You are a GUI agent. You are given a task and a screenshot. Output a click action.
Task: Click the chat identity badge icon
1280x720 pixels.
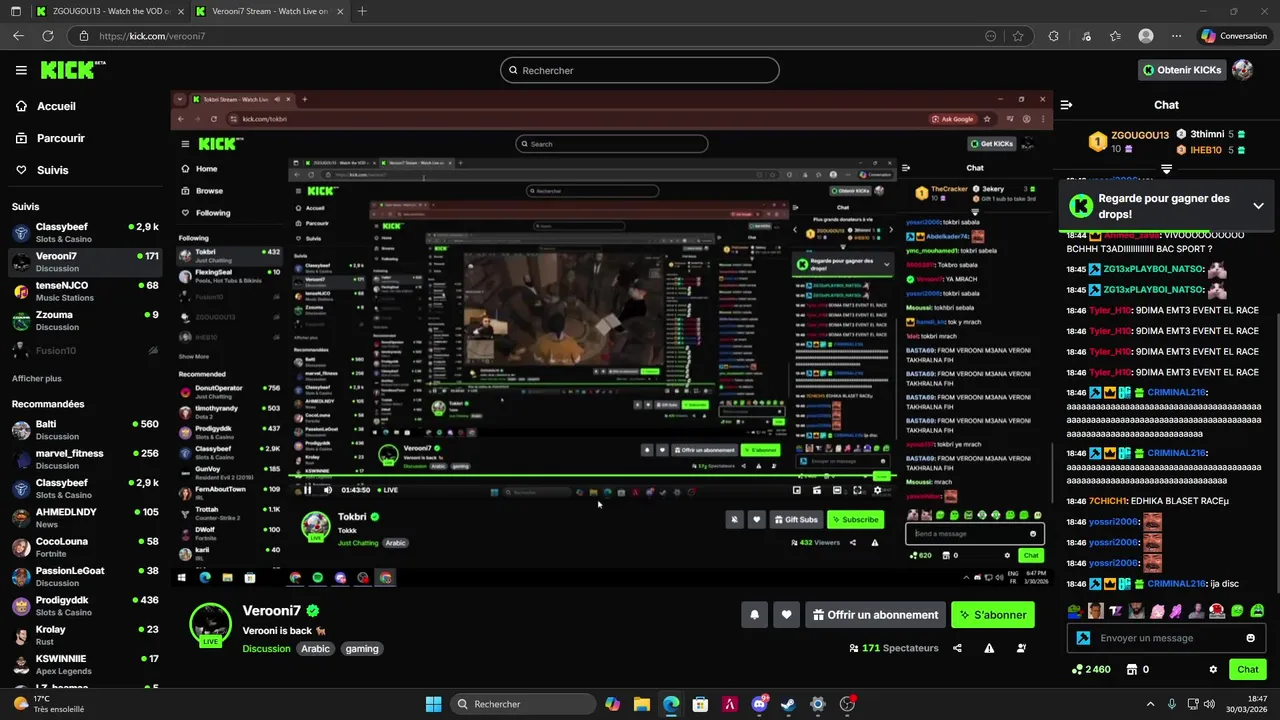pyautogui.click(x=1083, y=638)
